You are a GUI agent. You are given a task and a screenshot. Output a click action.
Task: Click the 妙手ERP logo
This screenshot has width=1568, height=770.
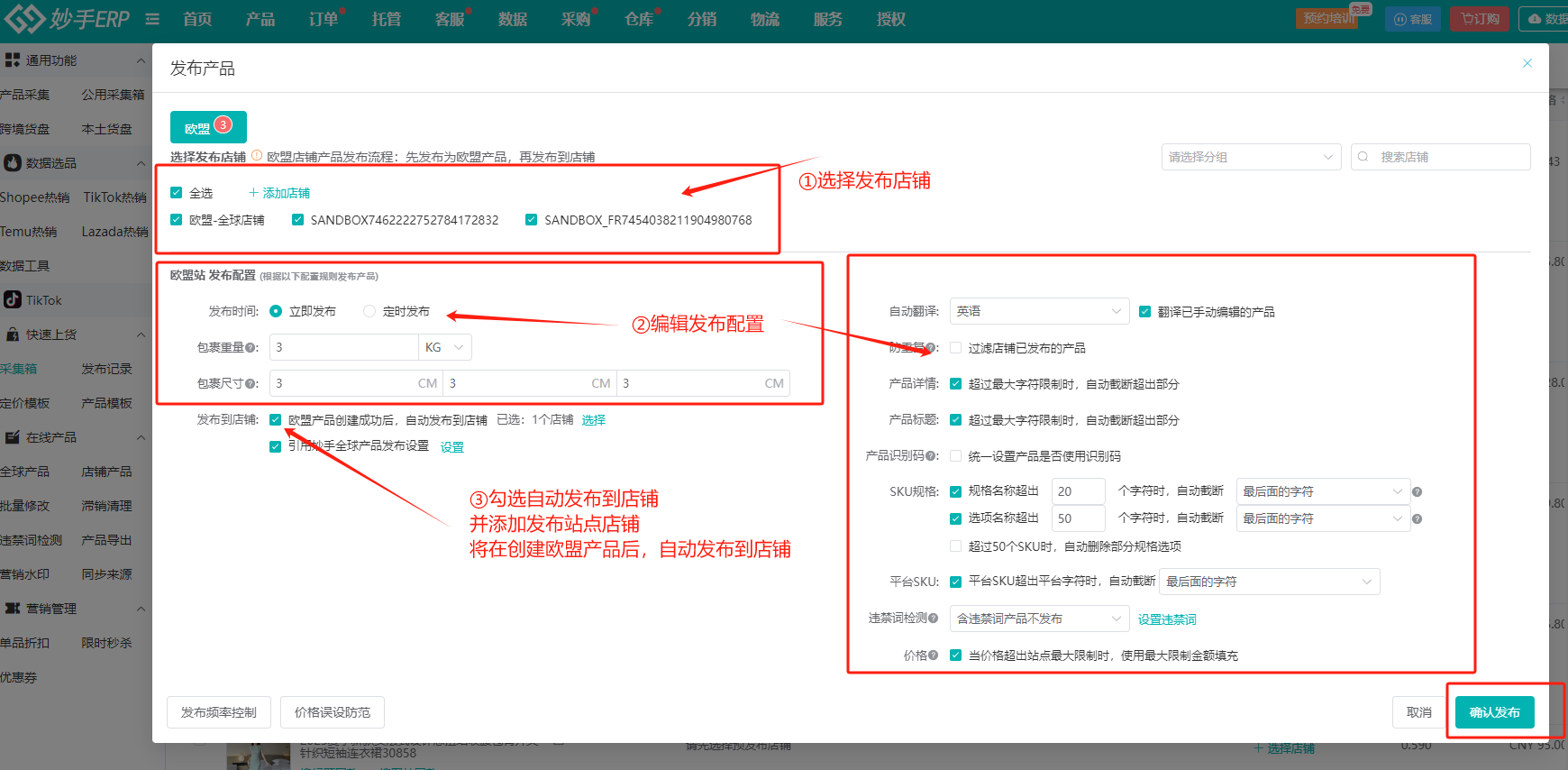68,18
